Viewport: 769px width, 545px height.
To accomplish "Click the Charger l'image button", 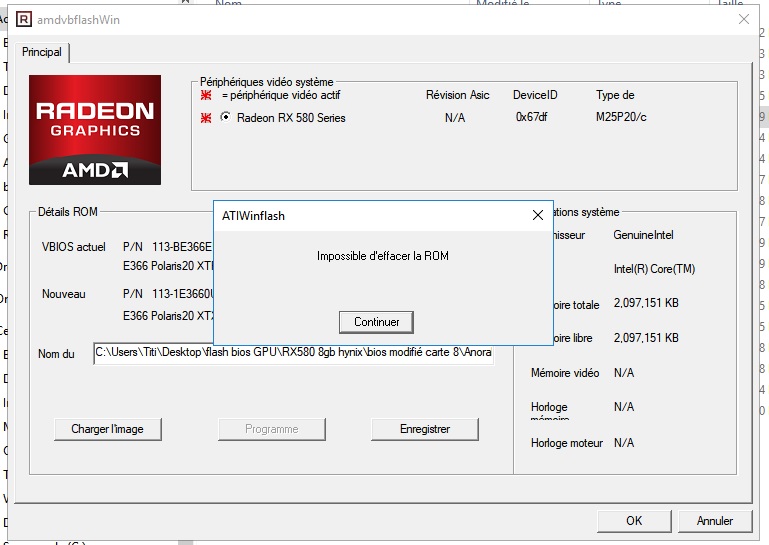I will [107, 429].
